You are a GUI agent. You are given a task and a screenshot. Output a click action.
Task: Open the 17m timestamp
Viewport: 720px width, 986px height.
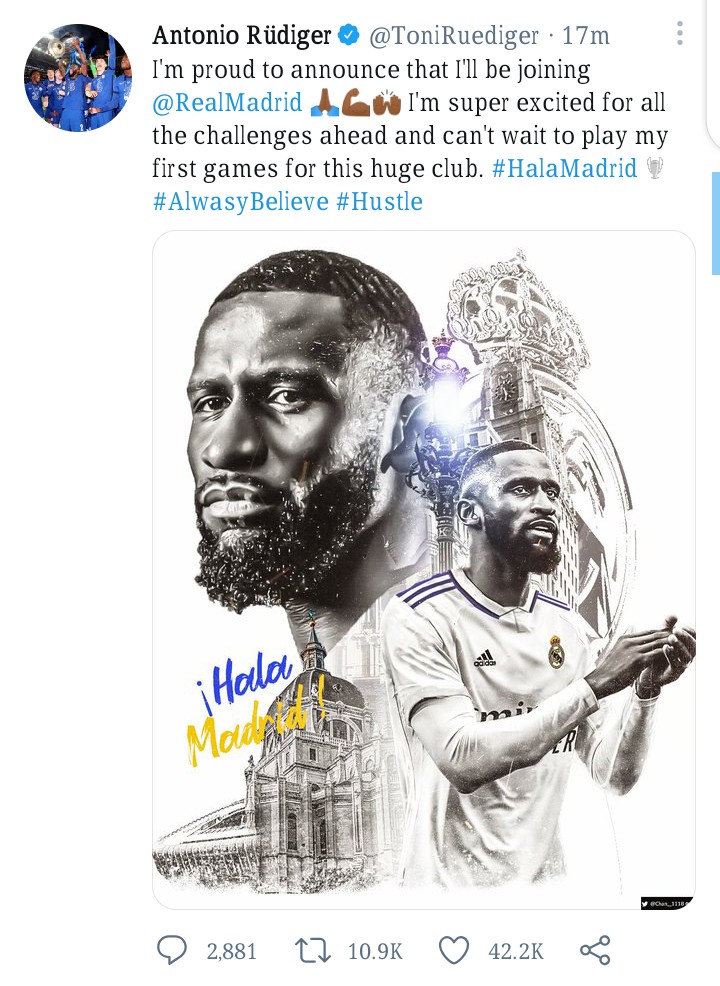[586, 36]
